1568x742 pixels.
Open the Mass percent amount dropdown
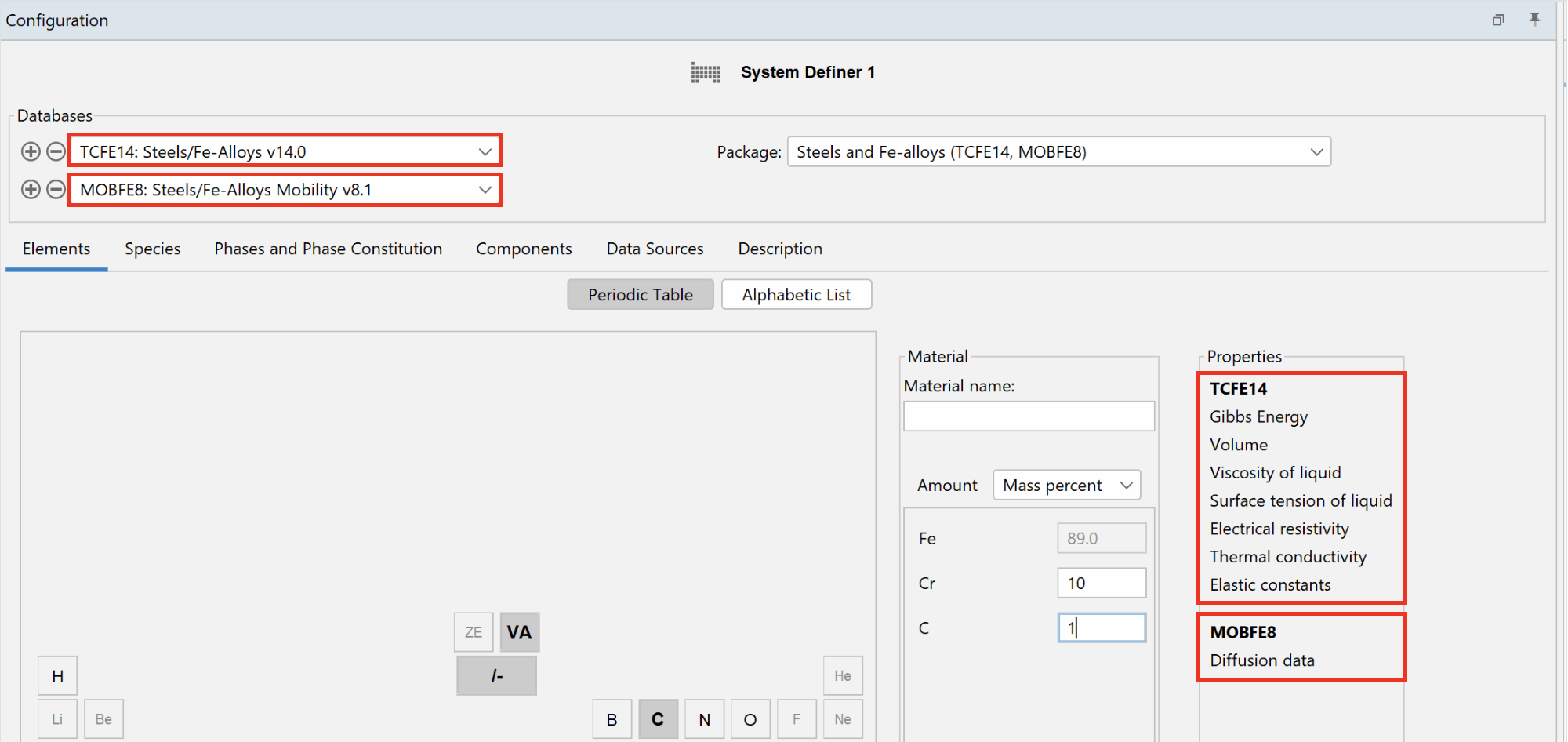1066,485
